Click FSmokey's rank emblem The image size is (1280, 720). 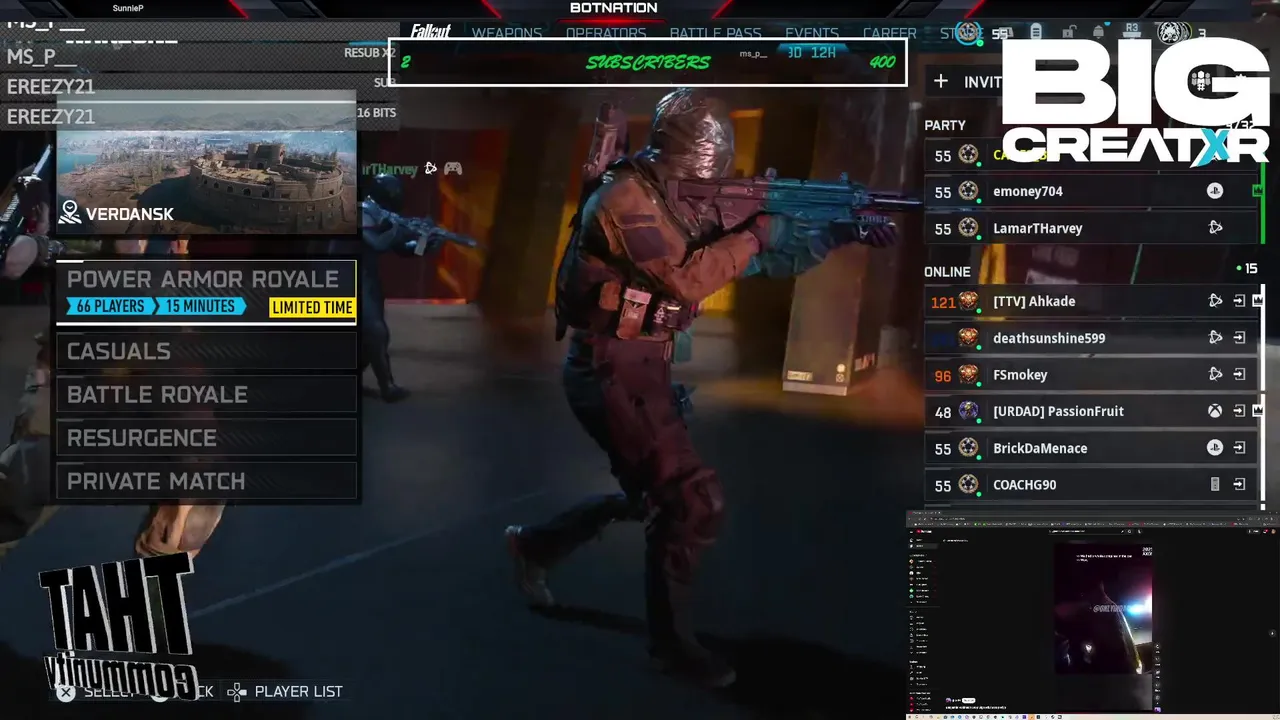tap(968, 375)
